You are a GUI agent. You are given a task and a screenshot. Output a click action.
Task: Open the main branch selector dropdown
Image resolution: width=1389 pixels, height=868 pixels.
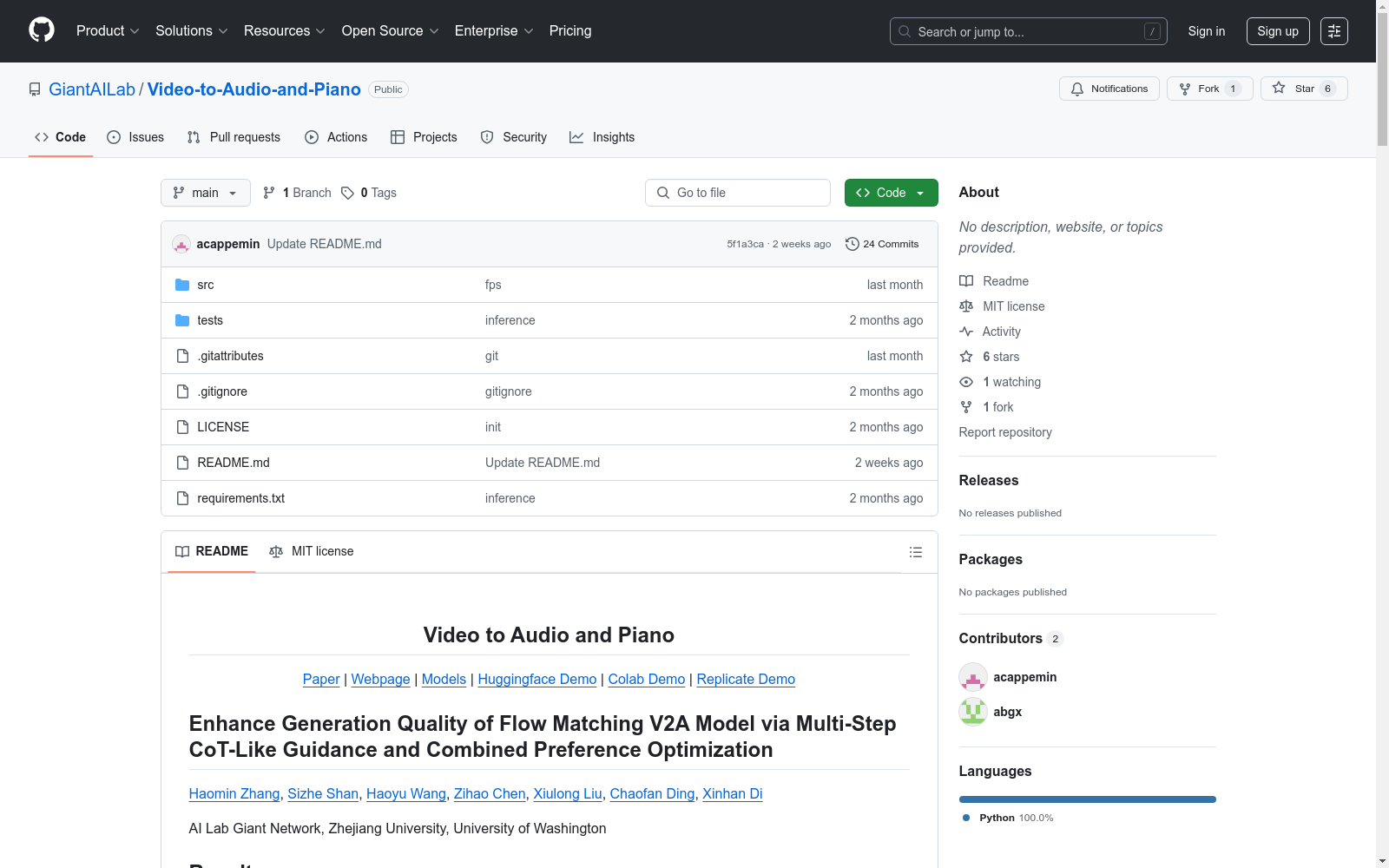pyautogui.click(x=206, y=193)
